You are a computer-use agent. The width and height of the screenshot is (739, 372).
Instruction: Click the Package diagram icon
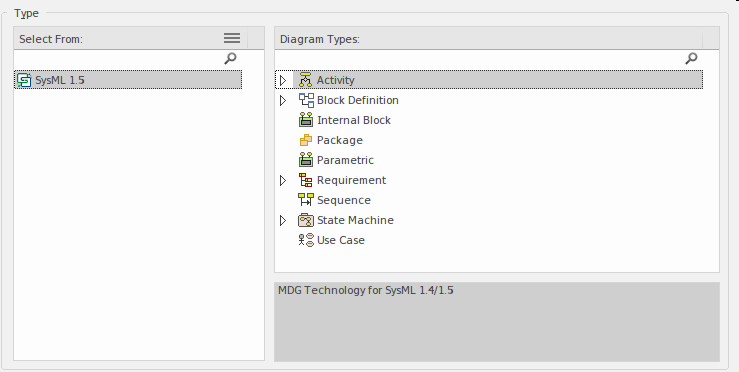pos(306,140)
